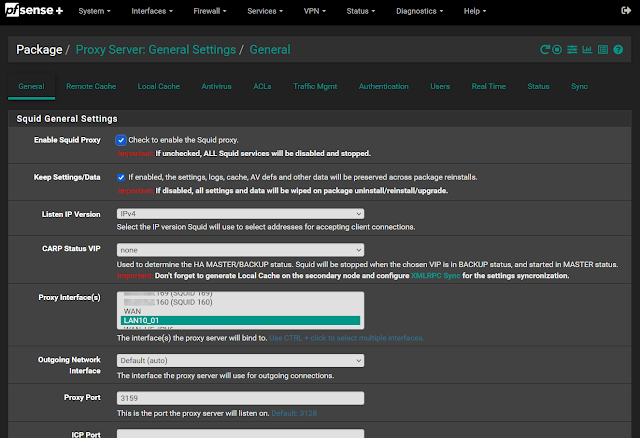Viewport: 640px width, 438px height.
Task: Switch to the Antivirus tab
Action: (x=216, y=87)
